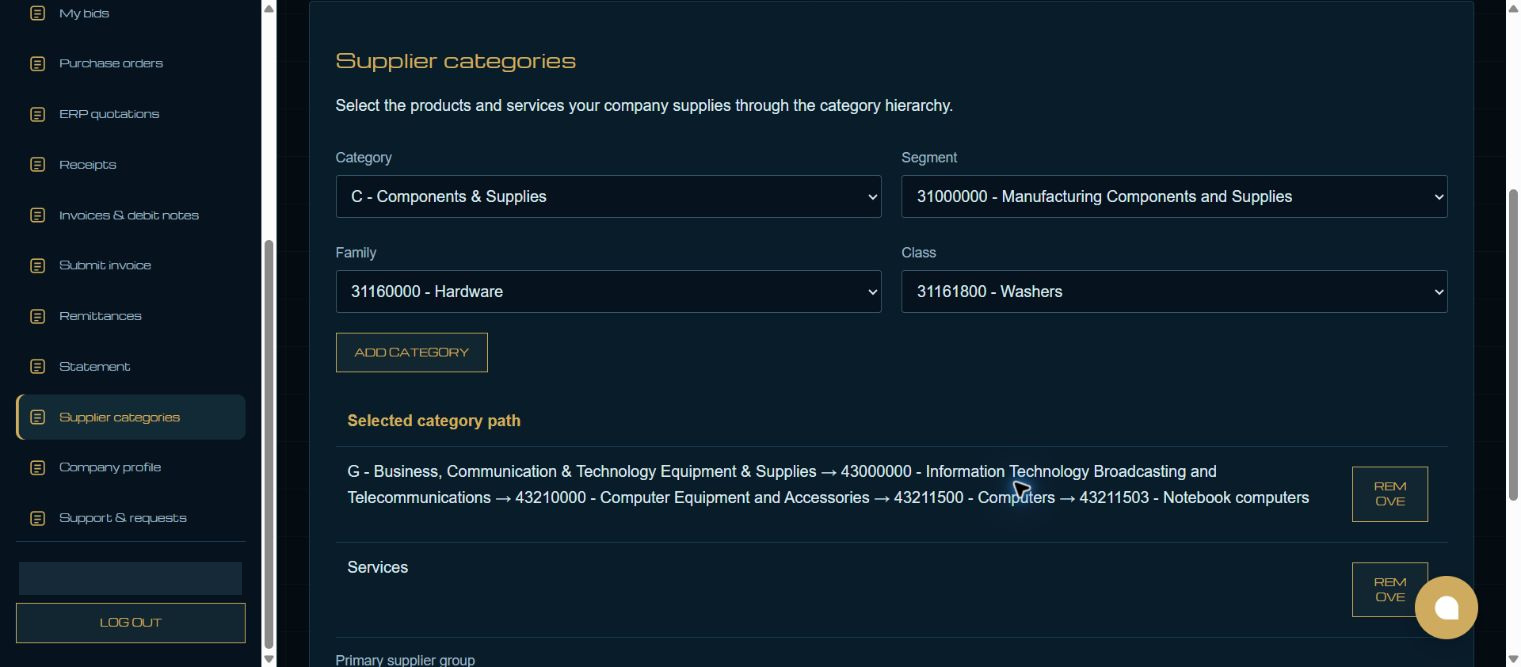
Task: Click the Supplier categories sidebar icon
Action: tap(37, 417)
